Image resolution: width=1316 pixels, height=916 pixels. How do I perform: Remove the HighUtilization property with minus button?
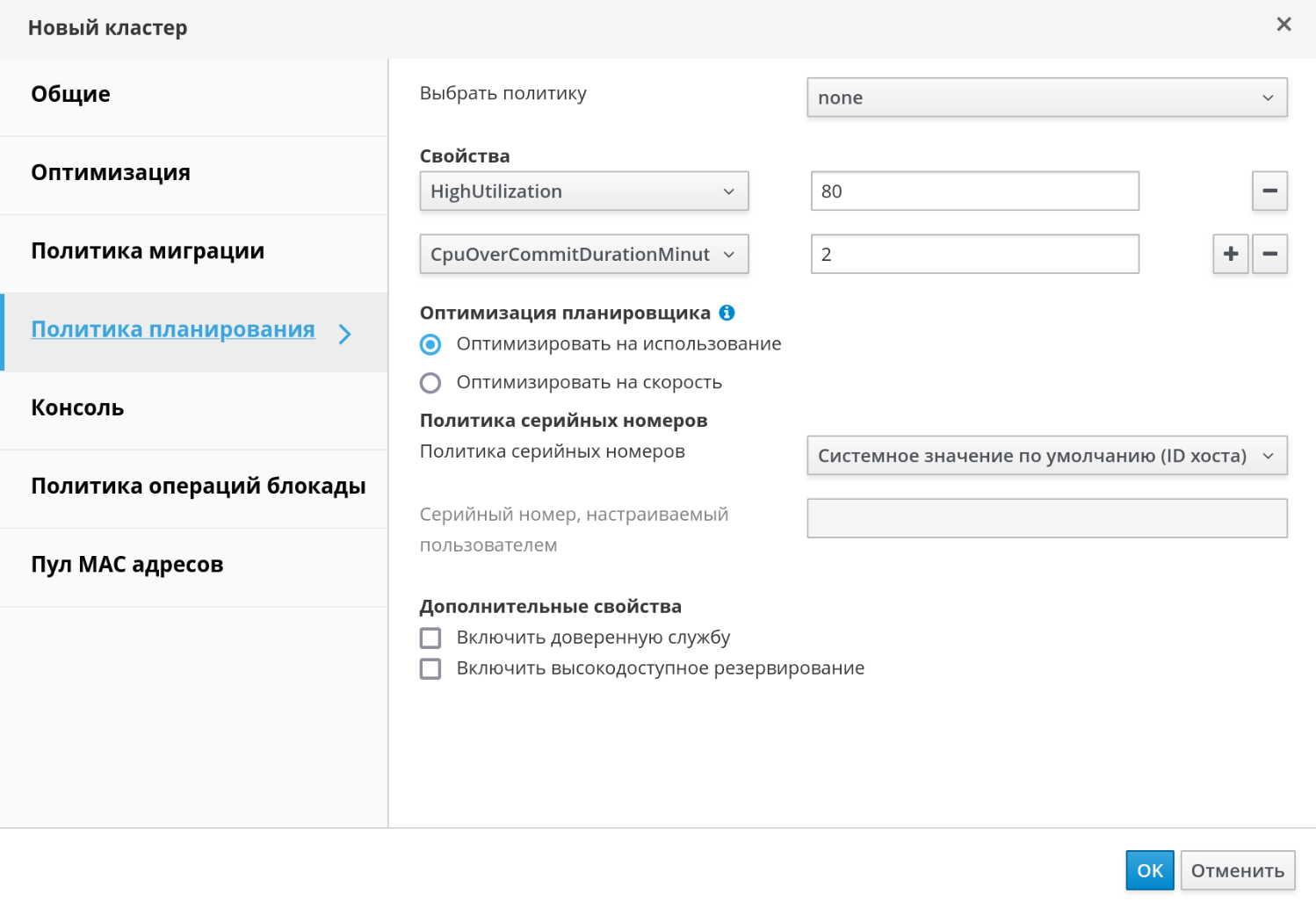[1269, 191]
